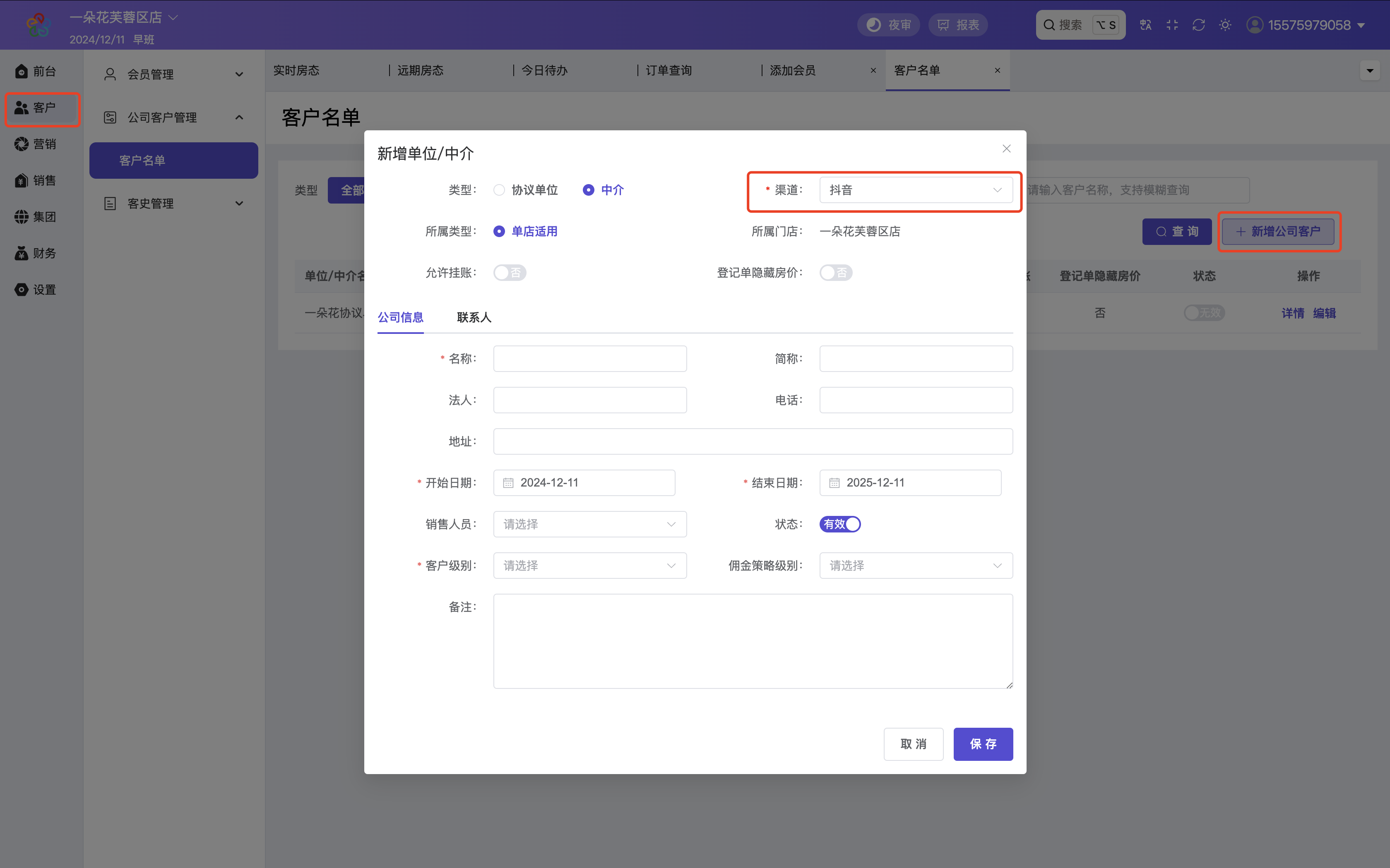Close the 新增单位/中介 dialog with X
The image size is (1390, 868).
point(1006,149)
